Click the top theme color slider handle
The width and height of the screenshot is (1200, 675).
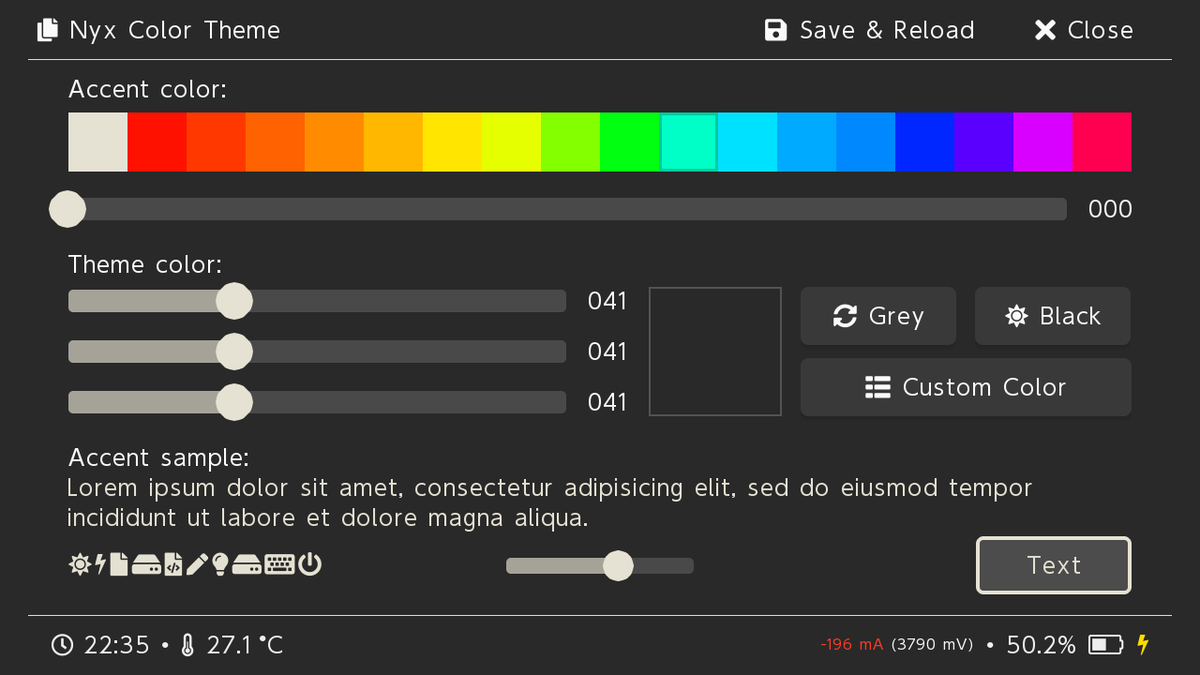coord(234,300)
